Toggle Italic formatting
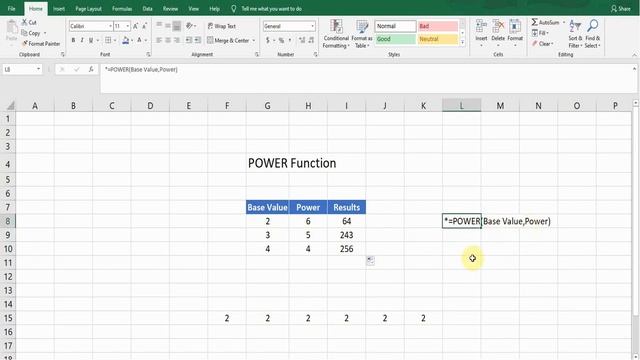640x360 pixels. [x=82, y=40]
